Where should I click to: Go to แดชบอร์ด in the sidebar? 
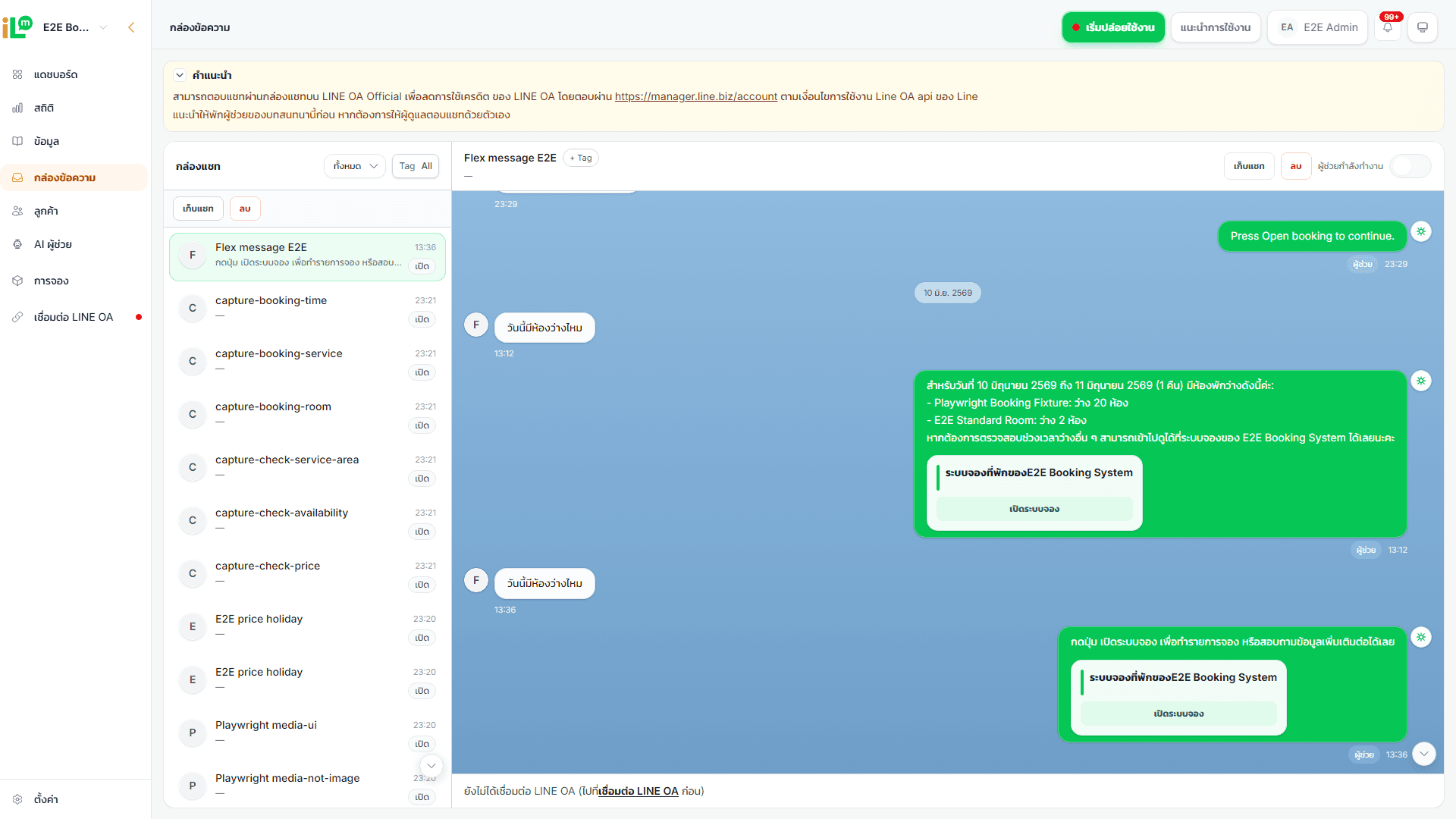74,74
